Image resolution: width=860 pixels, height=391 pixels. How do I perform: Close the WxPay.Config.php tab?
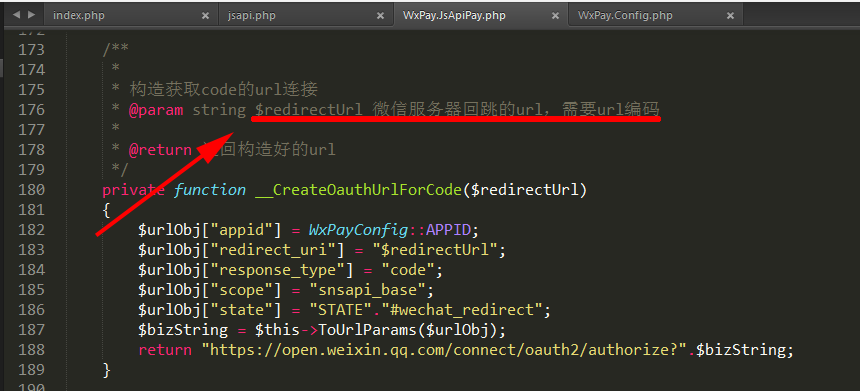[x=730, y=16]
